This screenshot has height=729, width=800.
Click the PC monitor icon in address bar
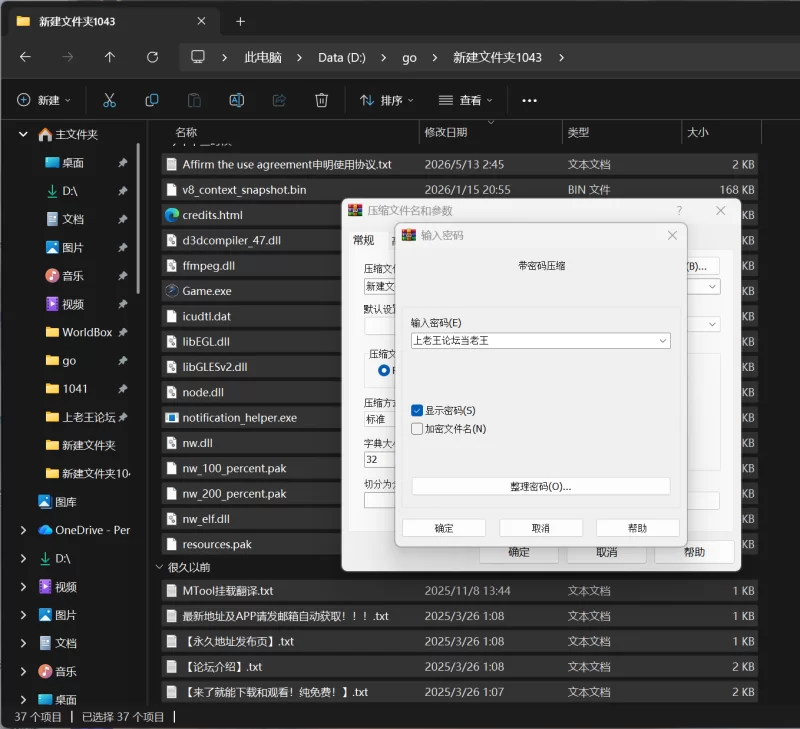[x=198, y=57]
